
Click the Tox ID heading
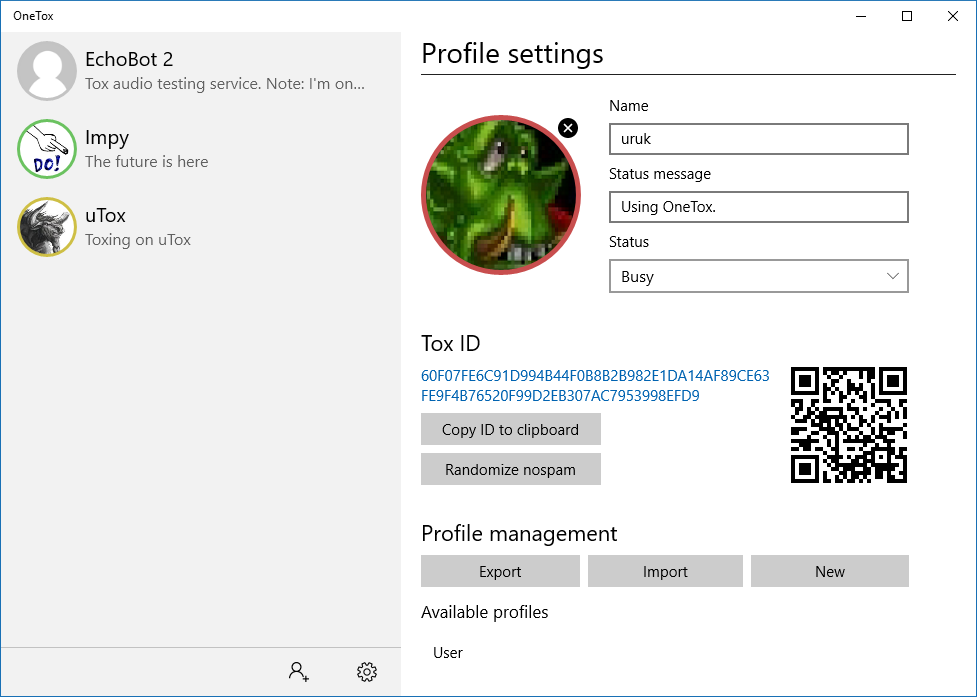(x=450, y=344)
